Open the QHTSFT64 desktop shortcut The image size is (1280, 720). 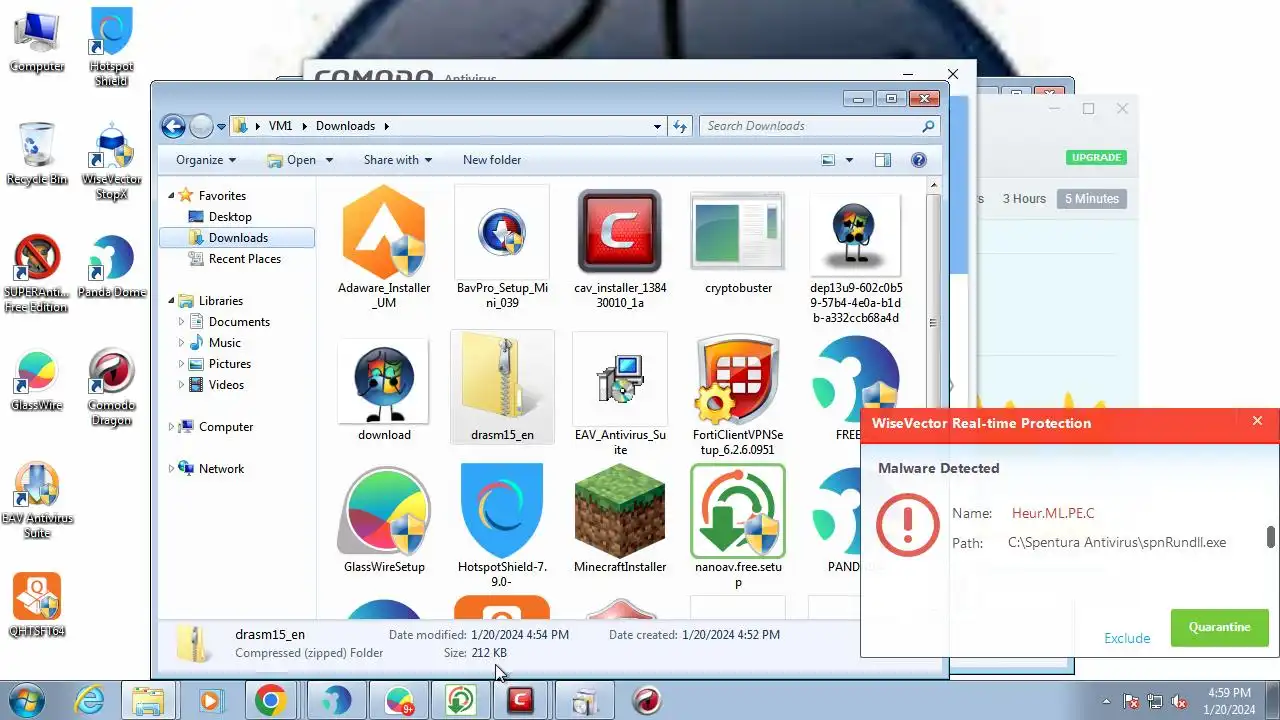(x=37, y=605)
